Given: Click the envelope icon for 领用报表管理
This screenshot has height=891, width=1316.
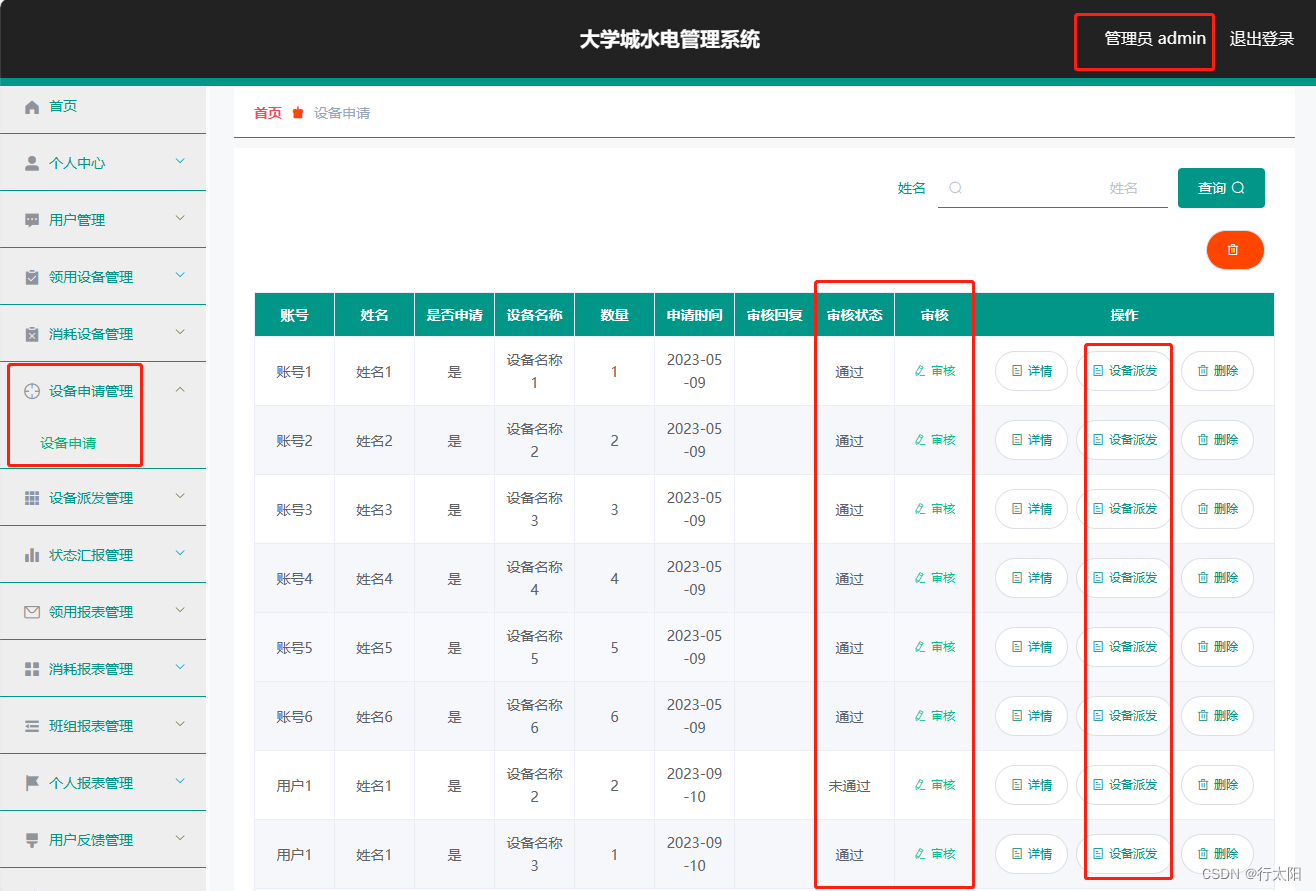Looking at the screenshot, I should click(32, 612).
